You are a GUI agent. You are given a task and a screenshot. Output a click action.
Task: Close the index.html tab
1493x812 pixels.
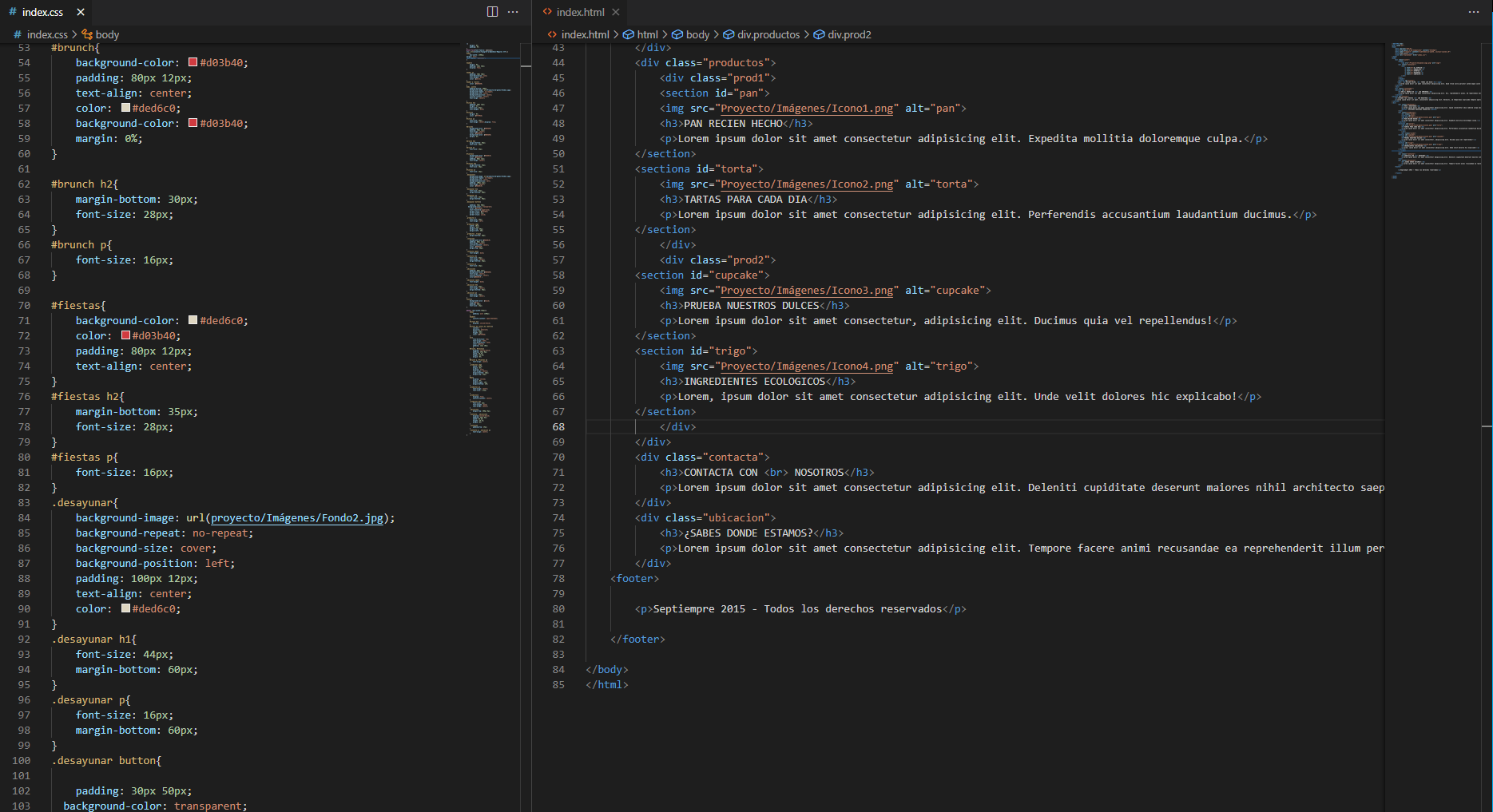point(615,12)
